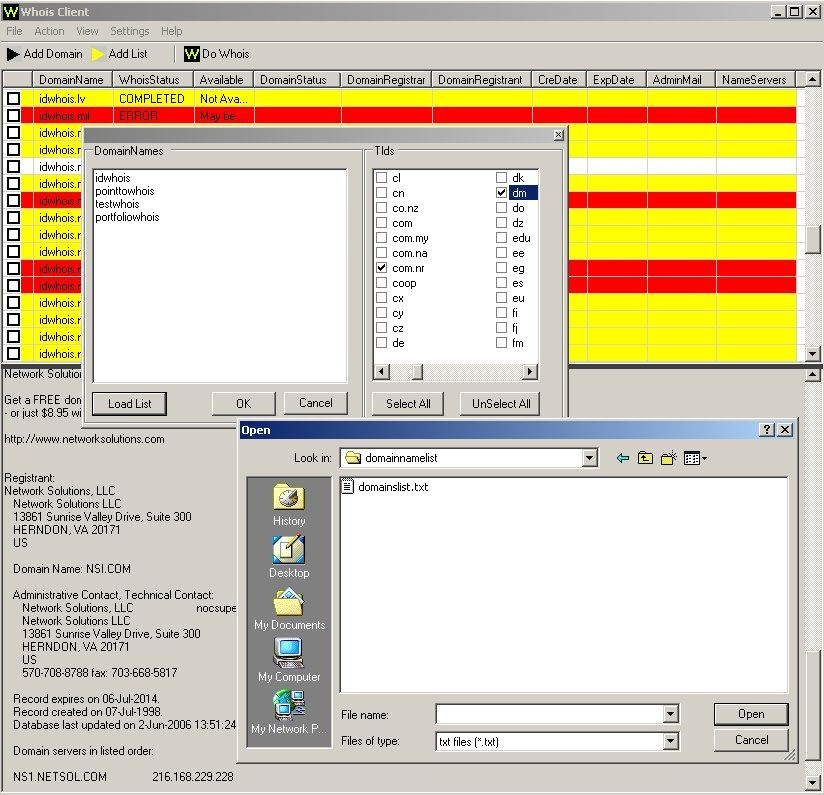This screenshot has width=824, height=795.
Task: Open the Settings menu
Action: (x=130, y=31)
